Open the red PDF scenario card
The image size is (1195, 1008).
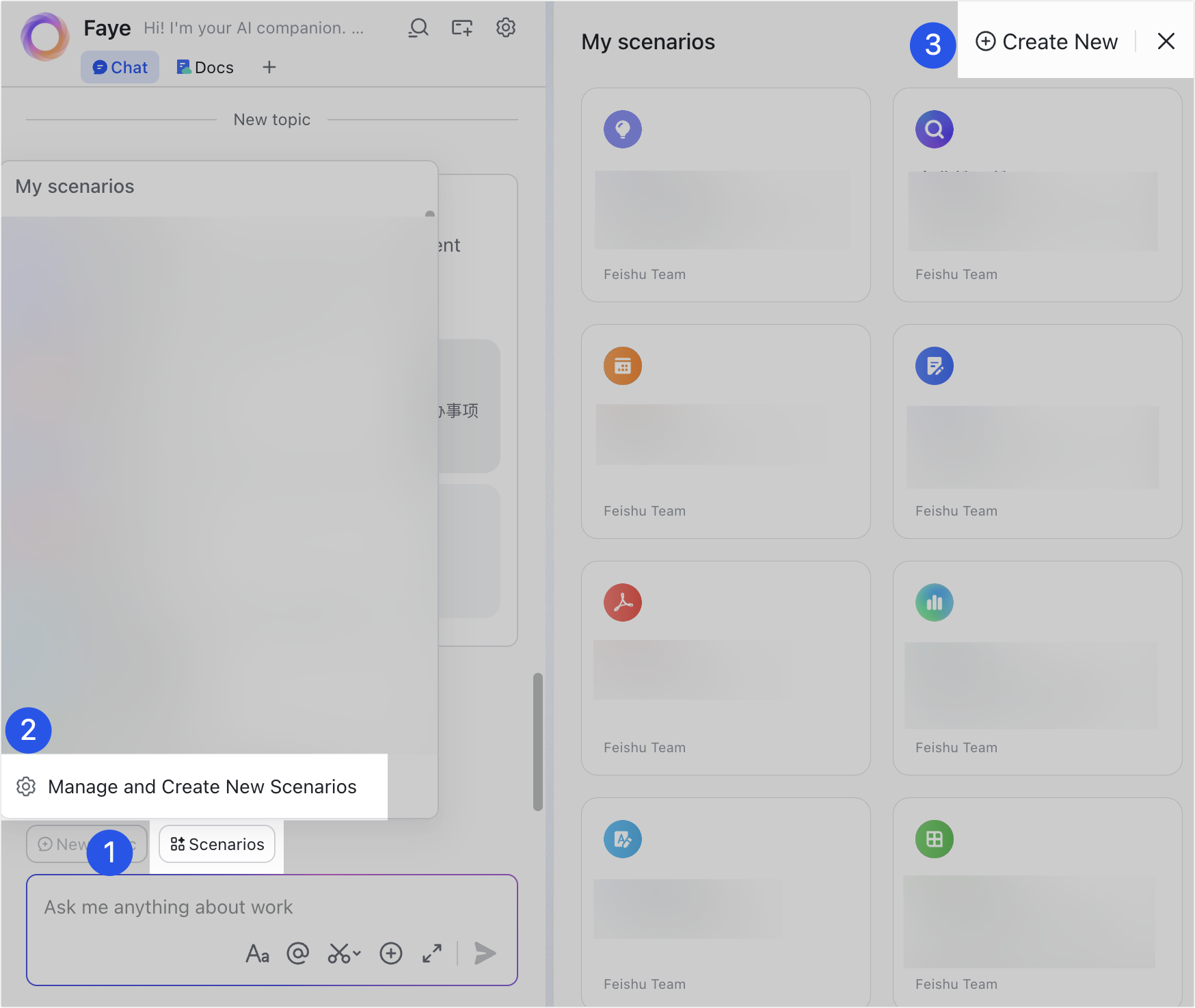click(x=725, y=668)
